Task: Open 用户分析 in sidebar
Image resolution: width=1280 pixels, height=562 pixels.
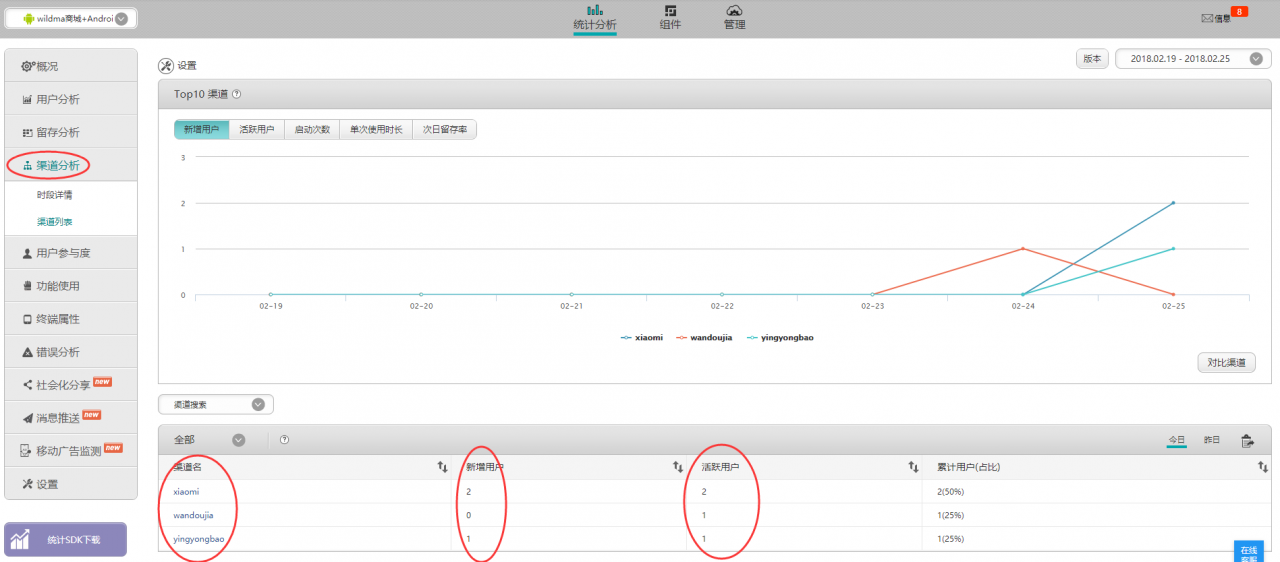Action: point(71,99)
